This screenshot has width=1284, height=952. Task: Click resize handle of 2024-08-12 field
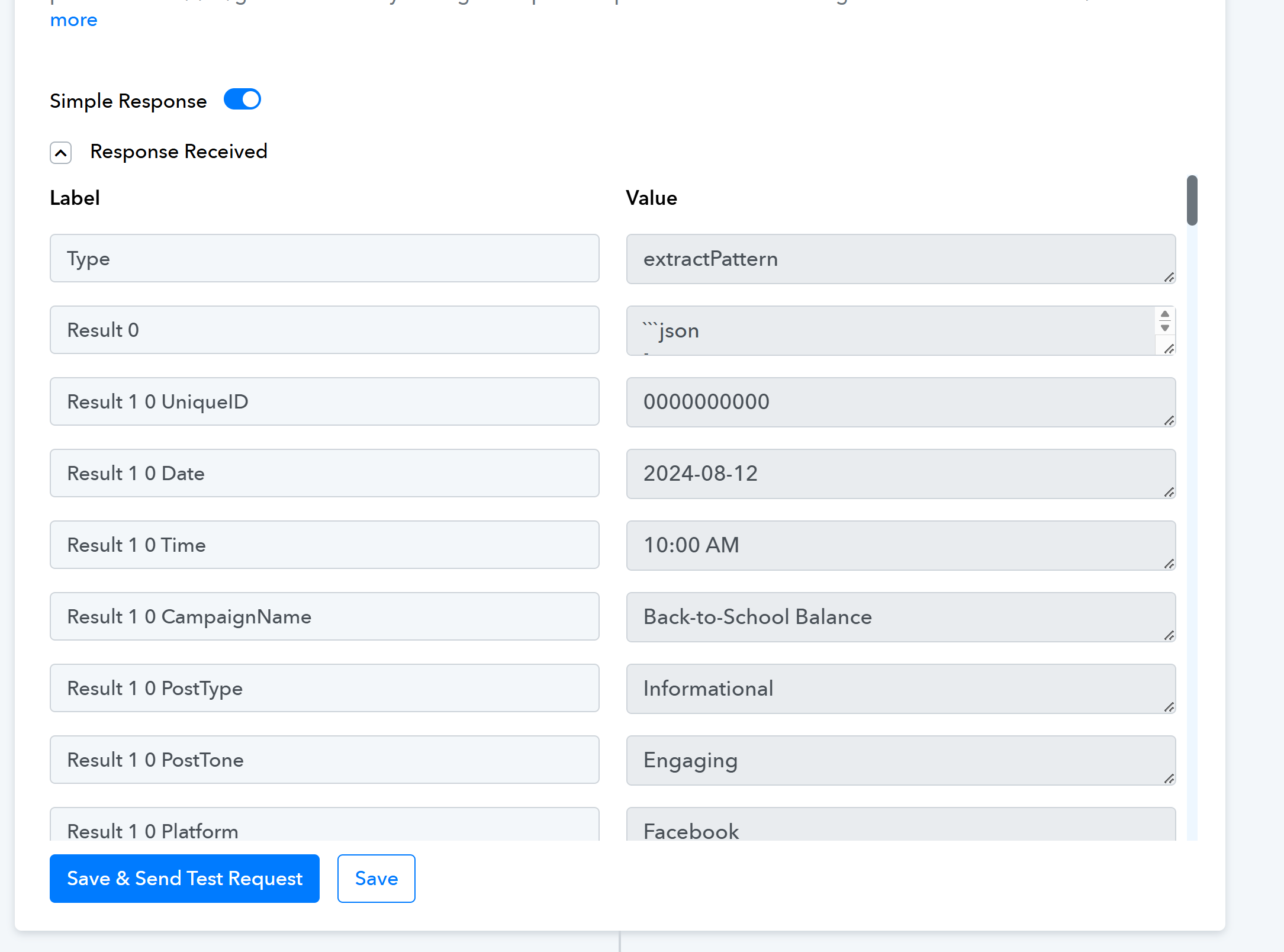1169,493
